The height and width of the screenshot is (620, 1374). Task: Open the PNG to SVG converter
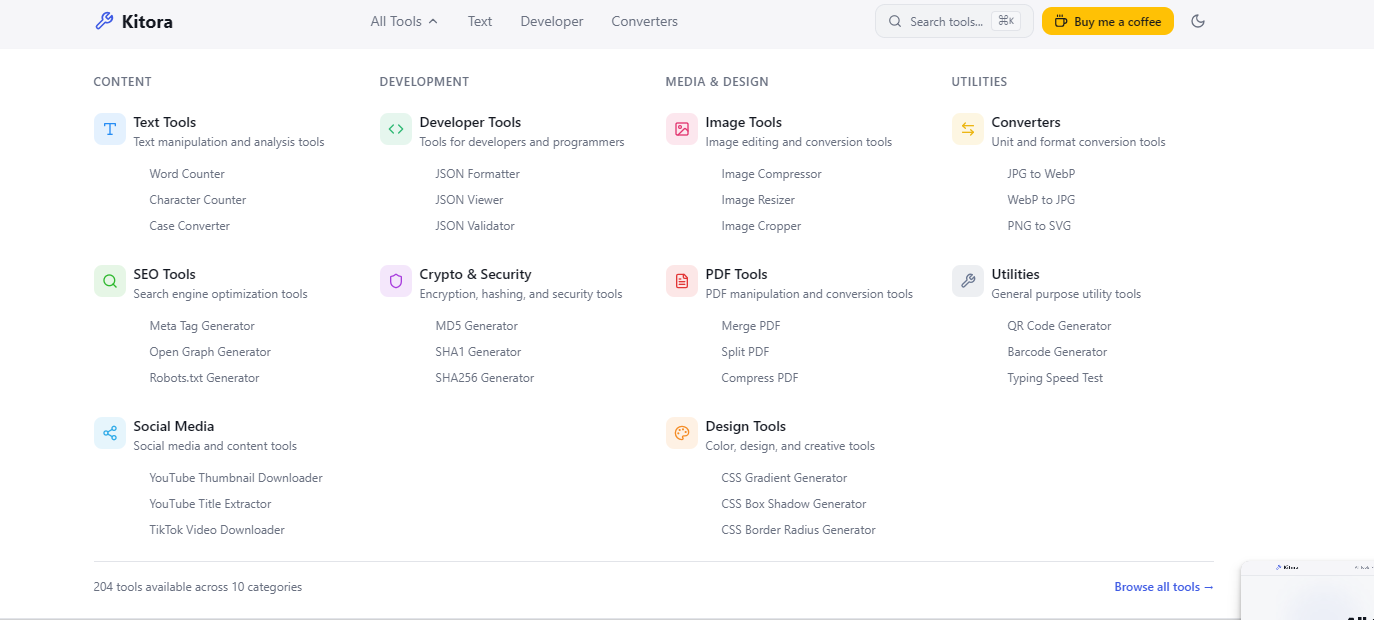pos(1039,226)
